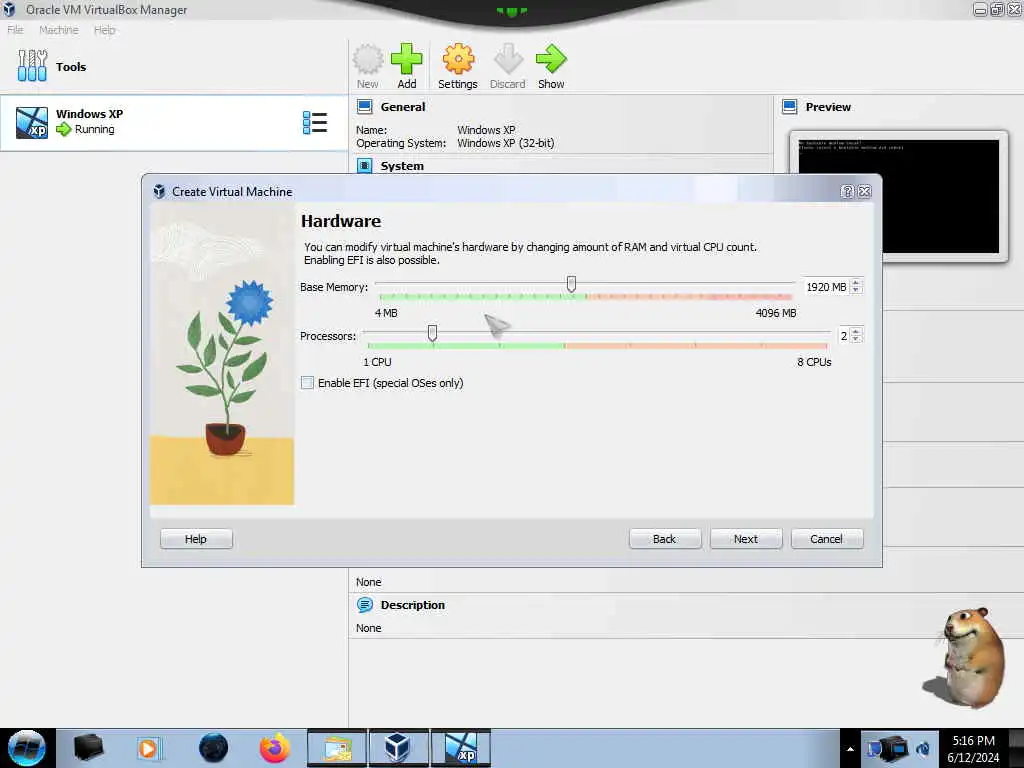Open the File menu
The width and height of the screenshot is (1024, 768).
click(15, 29)
